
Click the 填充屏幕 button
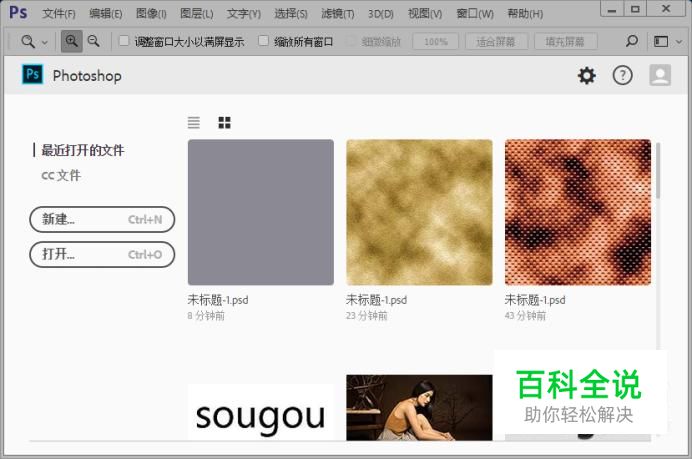[565, 42]
